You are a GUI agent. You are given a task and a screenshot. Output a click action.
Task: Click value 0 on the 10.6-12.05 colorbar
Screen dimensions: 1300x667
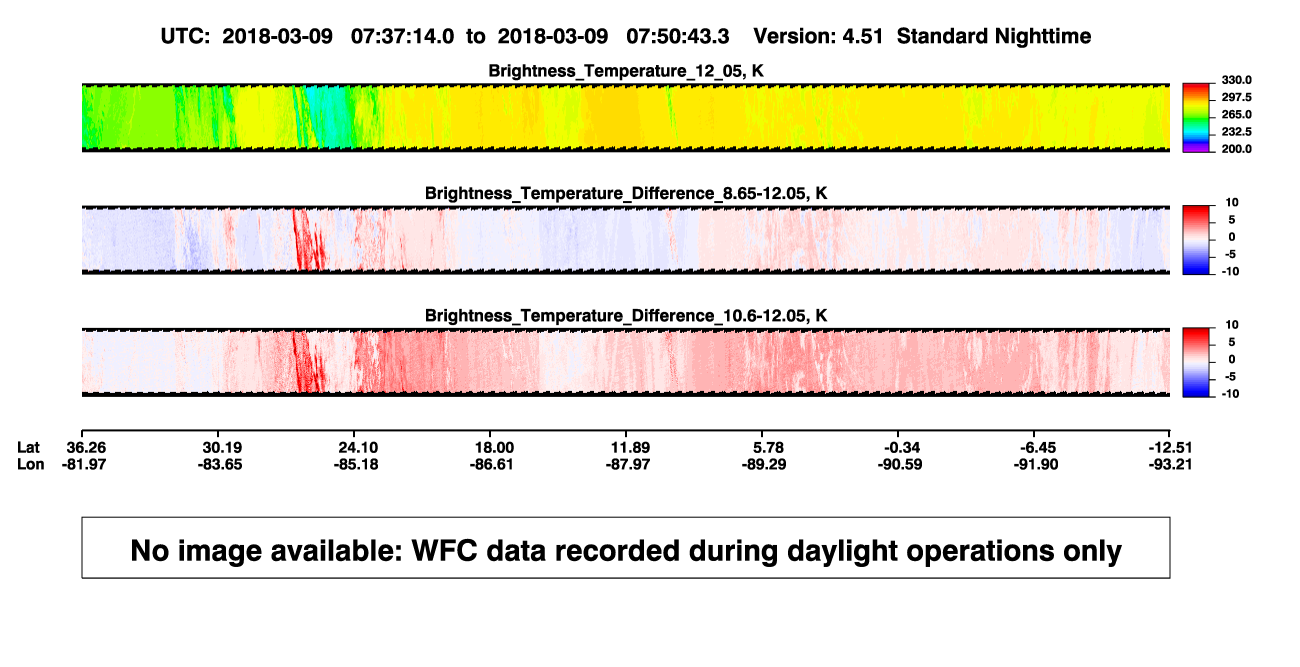pyautogui.click(x=1232, y=360)
